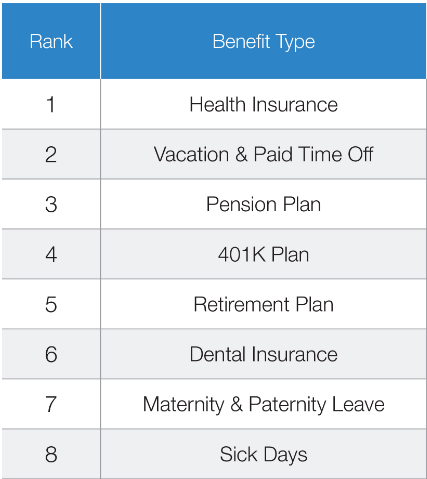This screenshot has height=479, width=427.
Task: Click rank number 4 cell
Action: (51, 254)
